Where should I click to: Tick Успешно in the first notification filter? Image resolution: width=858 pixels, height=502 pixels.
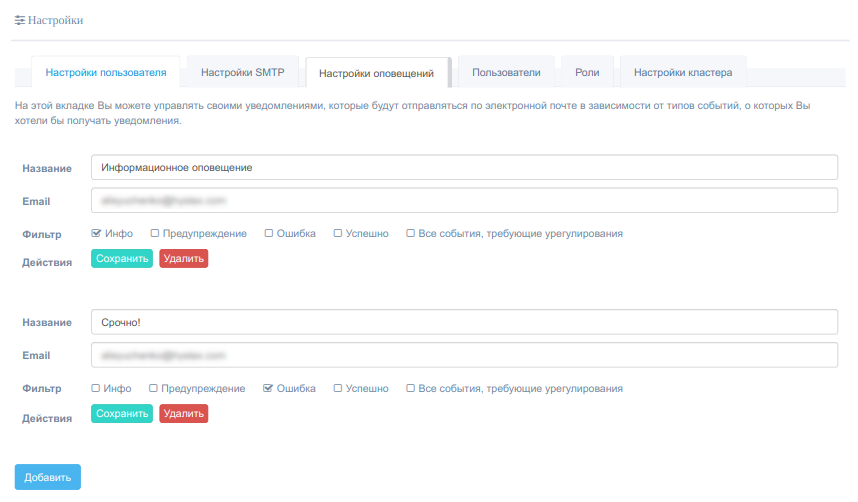[x=338, y=233]
